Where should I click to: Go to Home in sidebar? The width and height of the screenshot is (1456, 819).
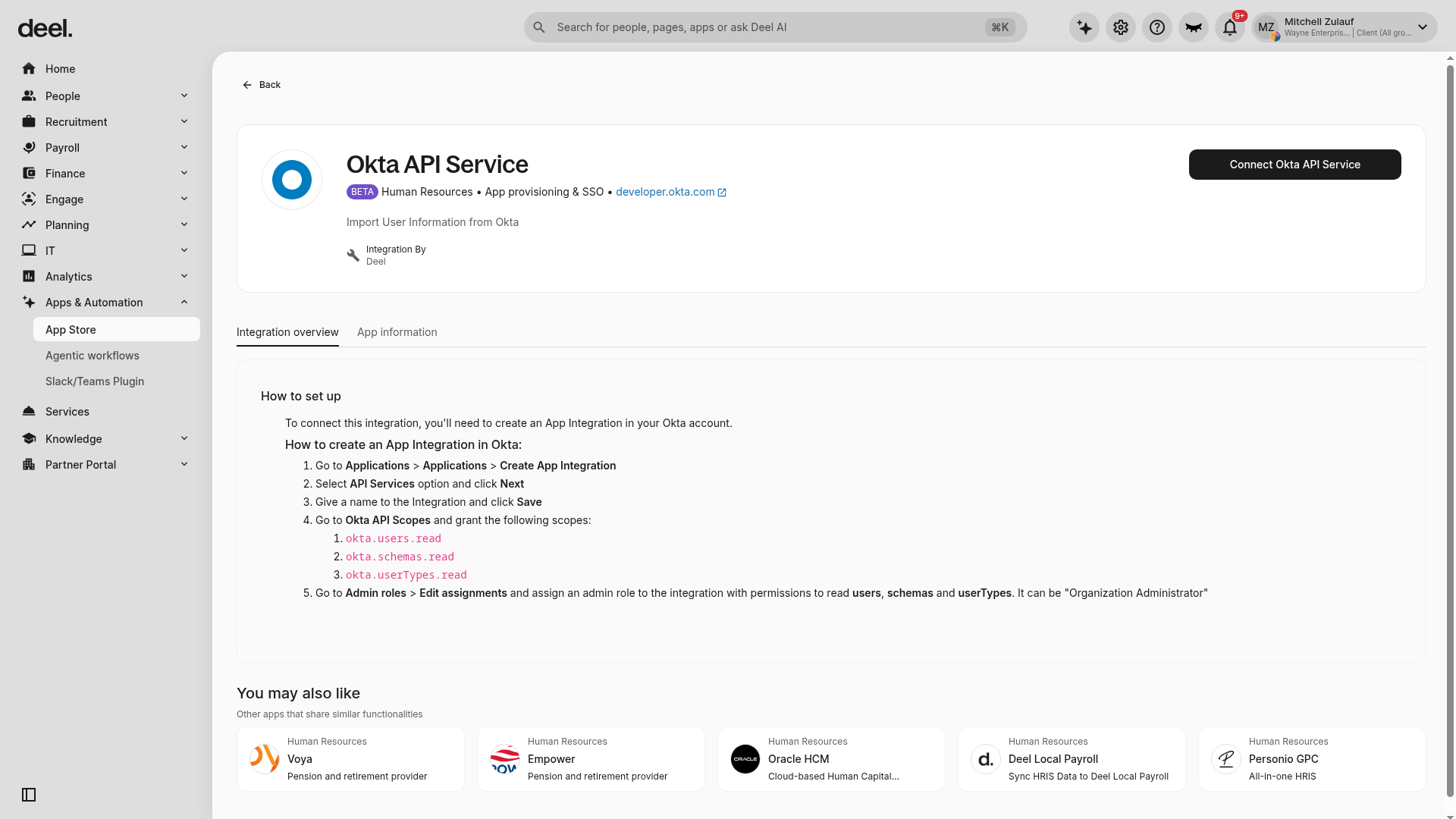pos(106,69)
